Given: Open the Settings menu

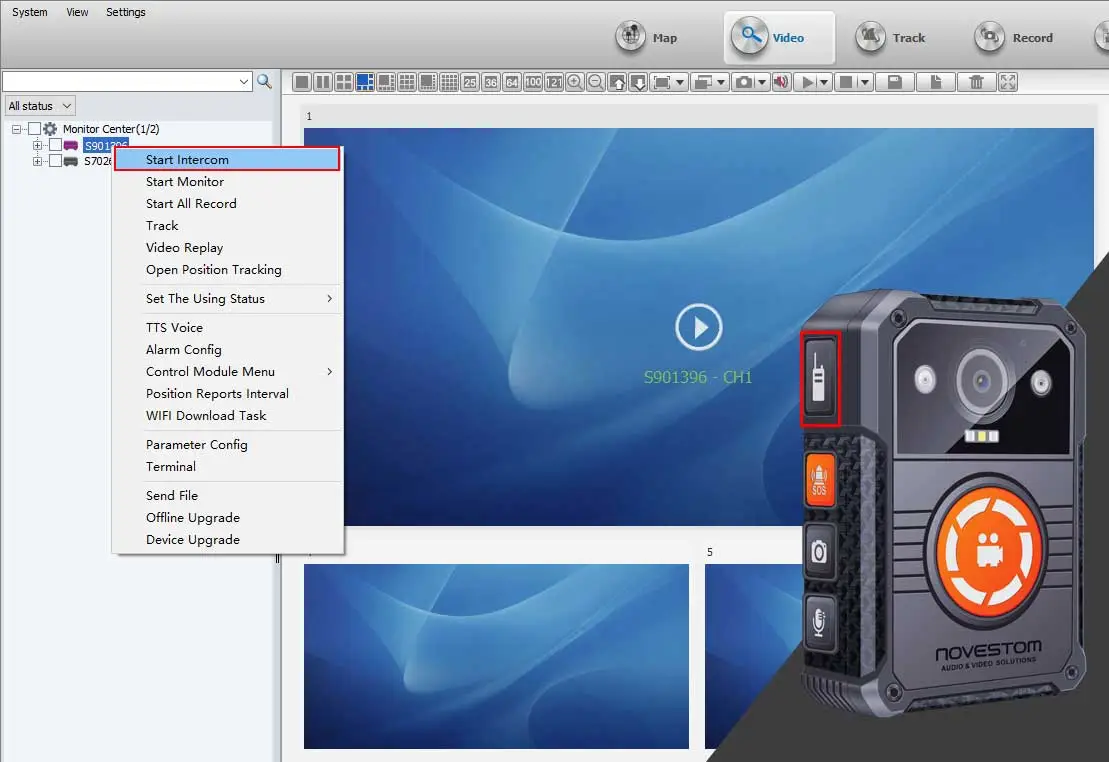Looking at the screenshot, I should click(x=126, y=12).
